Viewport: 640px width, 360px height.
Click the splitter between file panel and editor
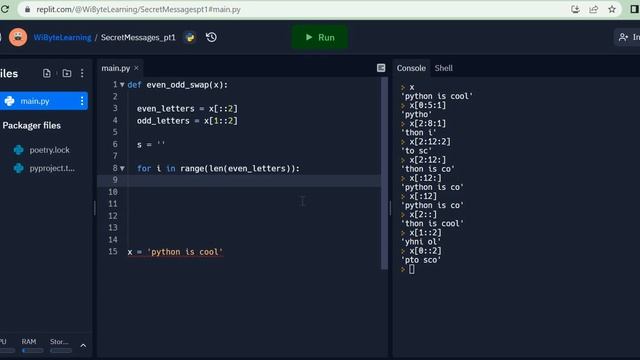(95, 208)
